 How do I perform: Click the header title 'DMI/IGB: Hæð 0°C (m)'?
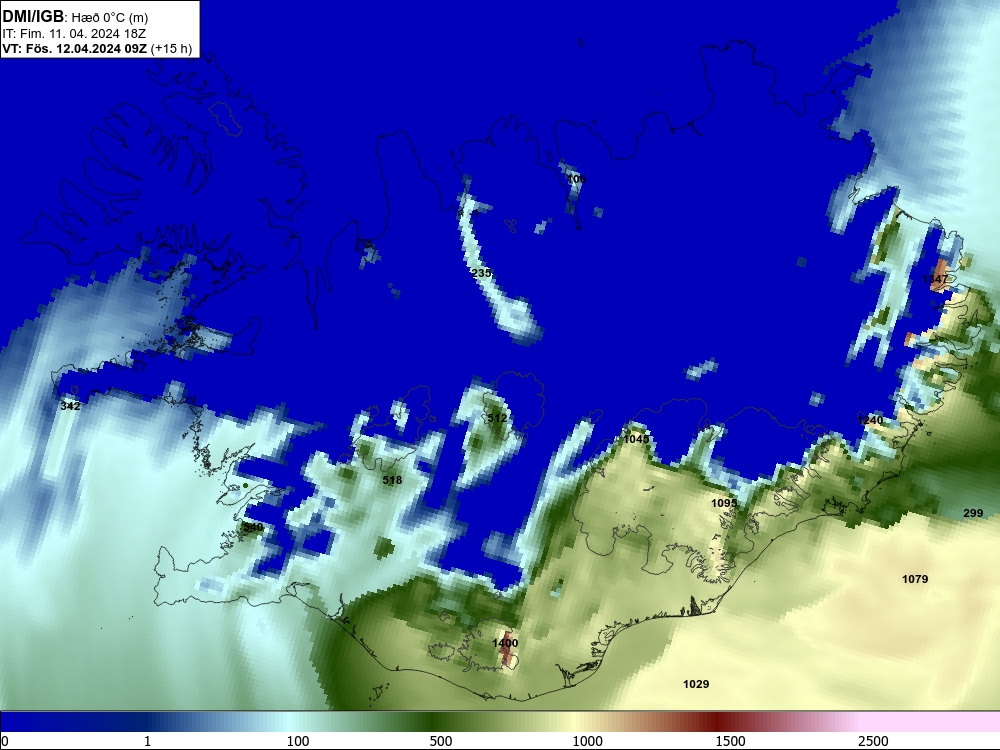pos(75,17)
